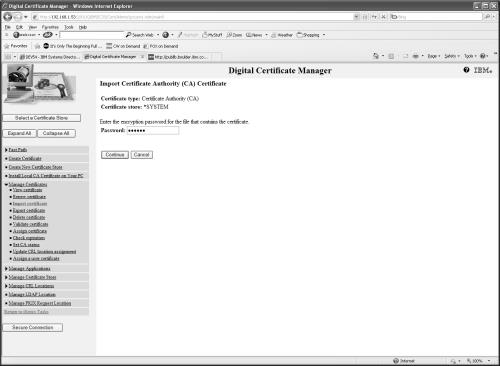Viewport: 500px width, 366px height.
Task: Click the Stop loading X icon
Action: pos(384,16)
